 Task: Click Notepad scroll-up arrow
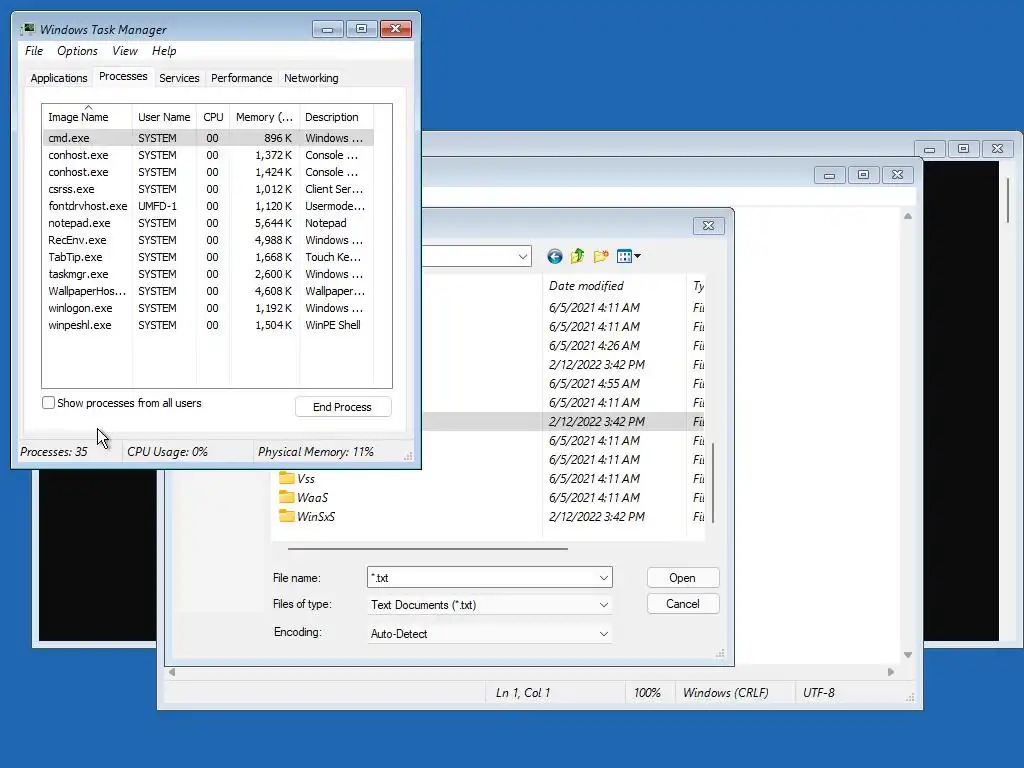(908, 216)
